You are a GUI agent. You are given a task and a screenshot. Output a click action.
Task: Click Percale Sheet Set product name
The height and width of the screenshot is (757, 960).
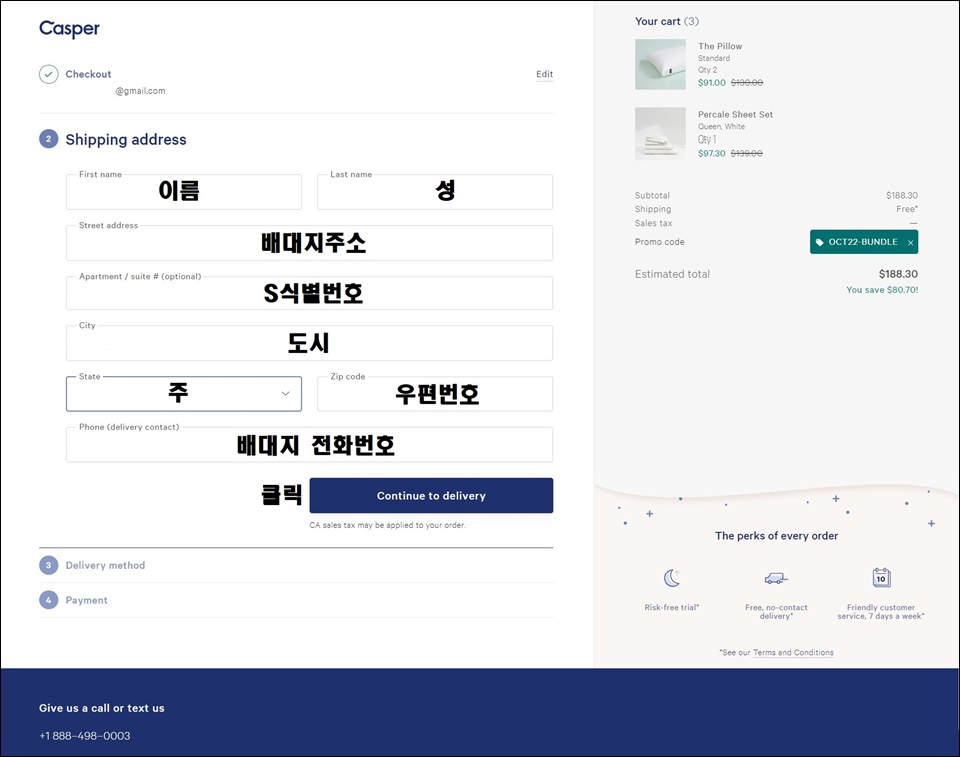point(735,115)
